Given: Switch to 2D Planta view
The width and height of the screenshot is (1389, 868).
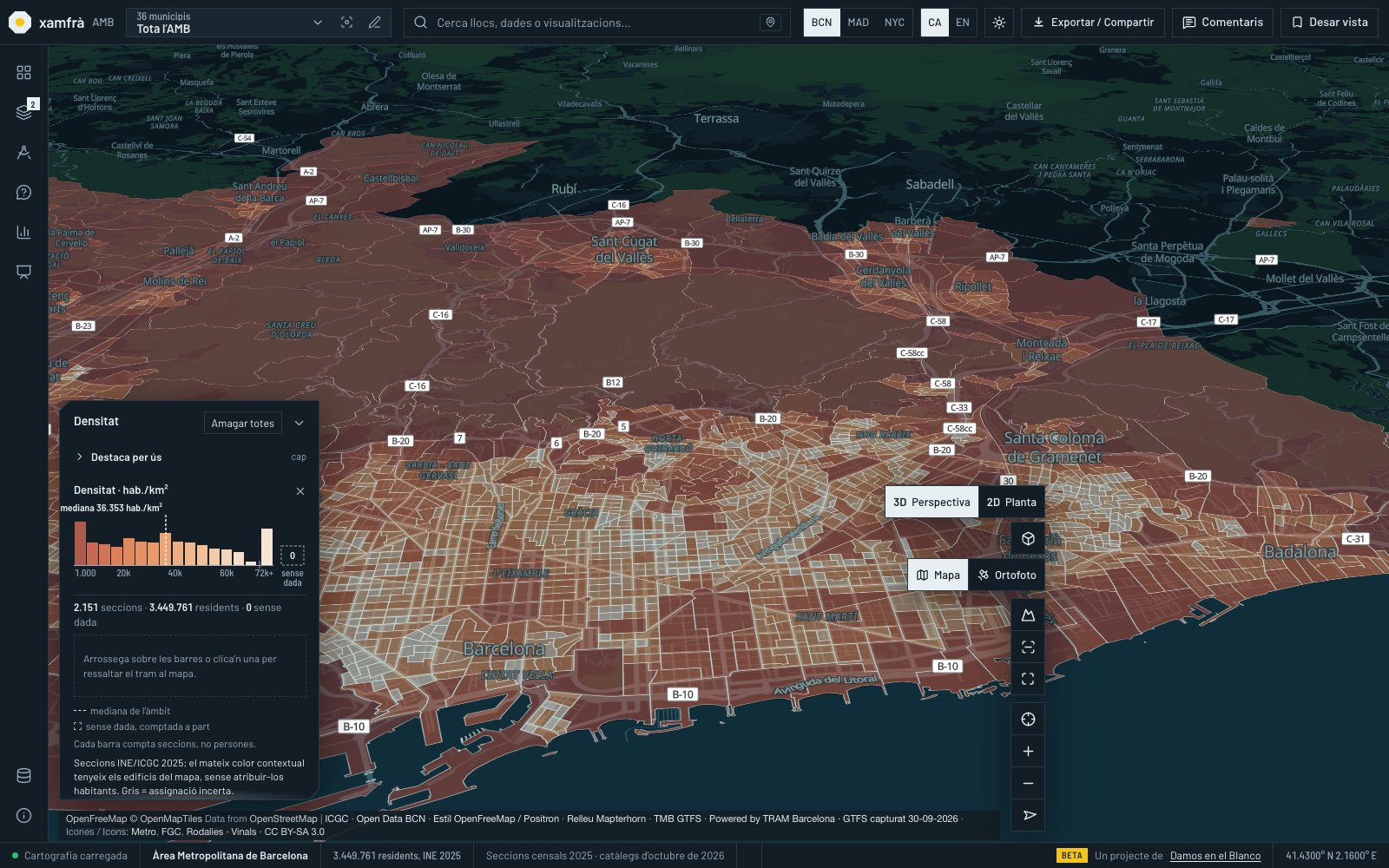Looking at the screenshot, I should pos(1011,502).
